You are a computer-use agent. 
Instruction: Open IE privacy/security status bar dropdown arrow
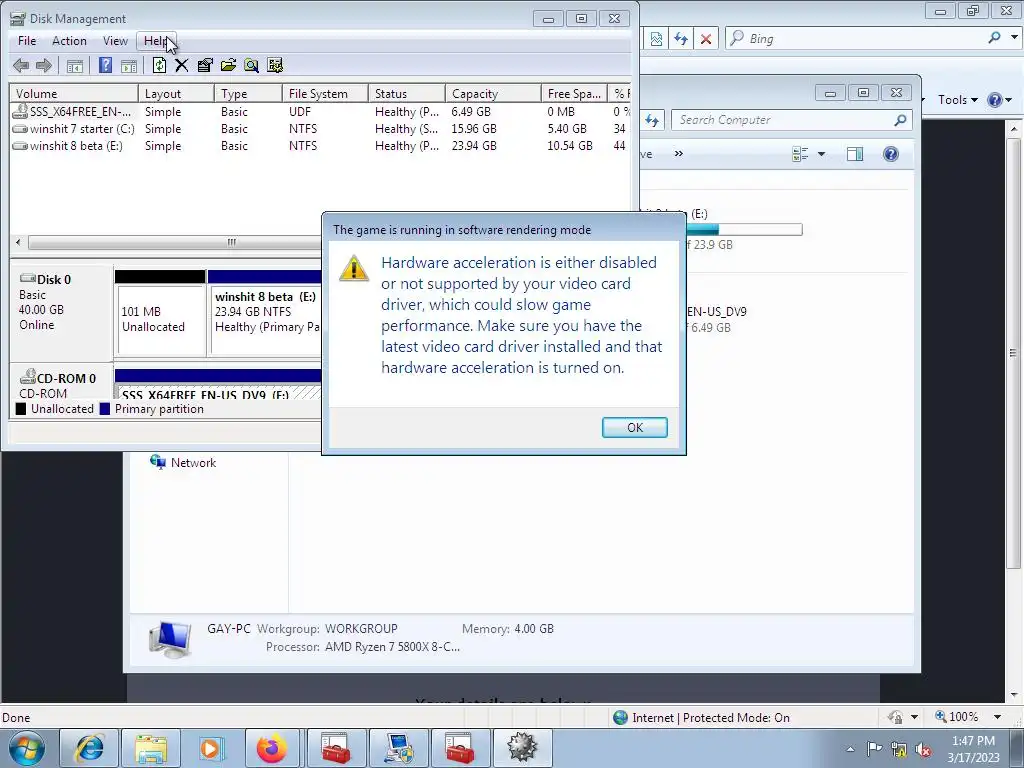point(914,717)
